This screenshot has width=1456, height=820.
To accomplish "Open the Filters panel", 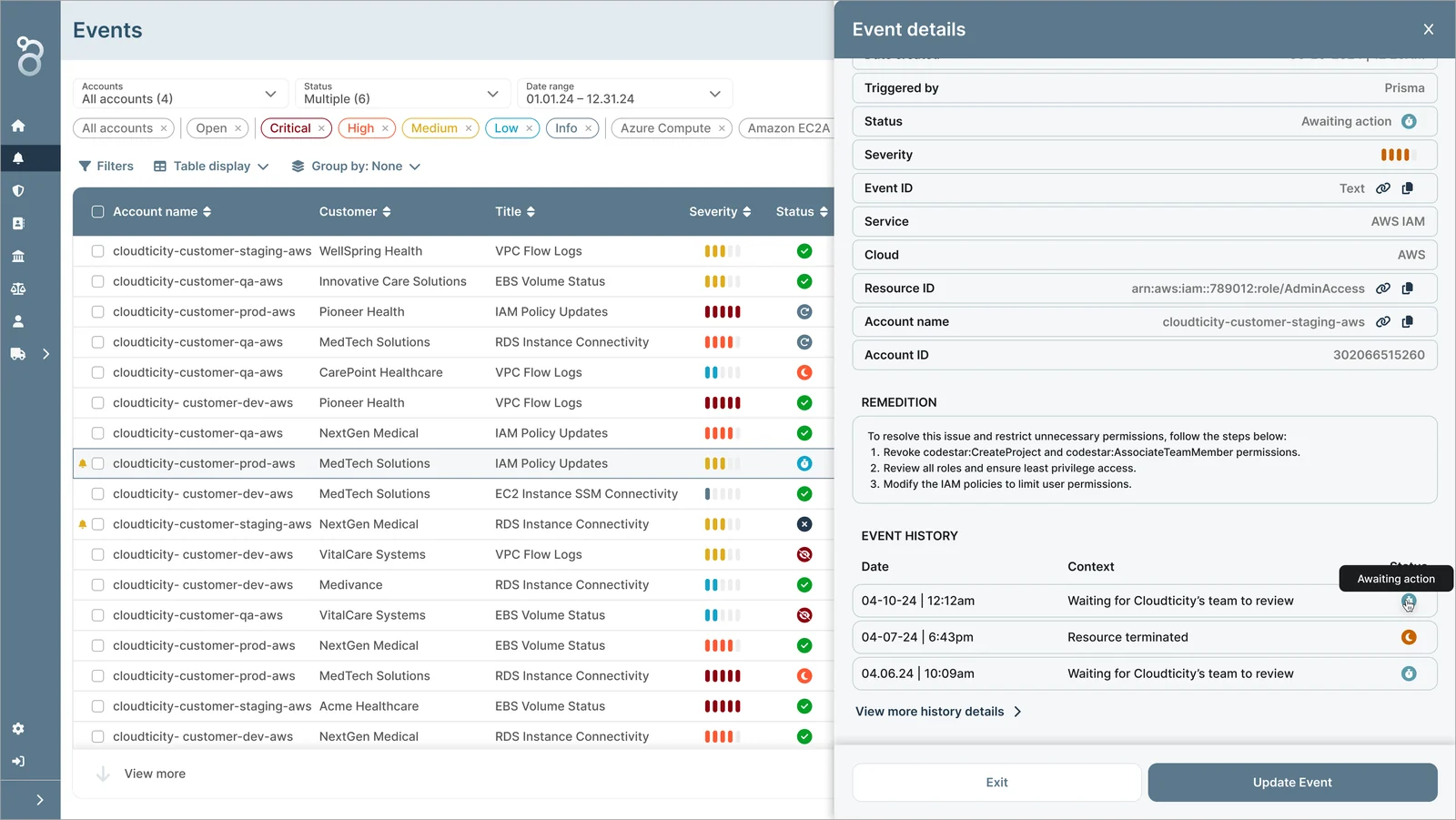I will tap(106, 167).
